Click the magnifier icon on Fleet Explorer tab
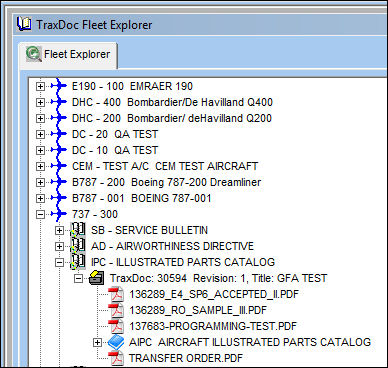The height and width of the screenshot is (368, 388). 33,54
